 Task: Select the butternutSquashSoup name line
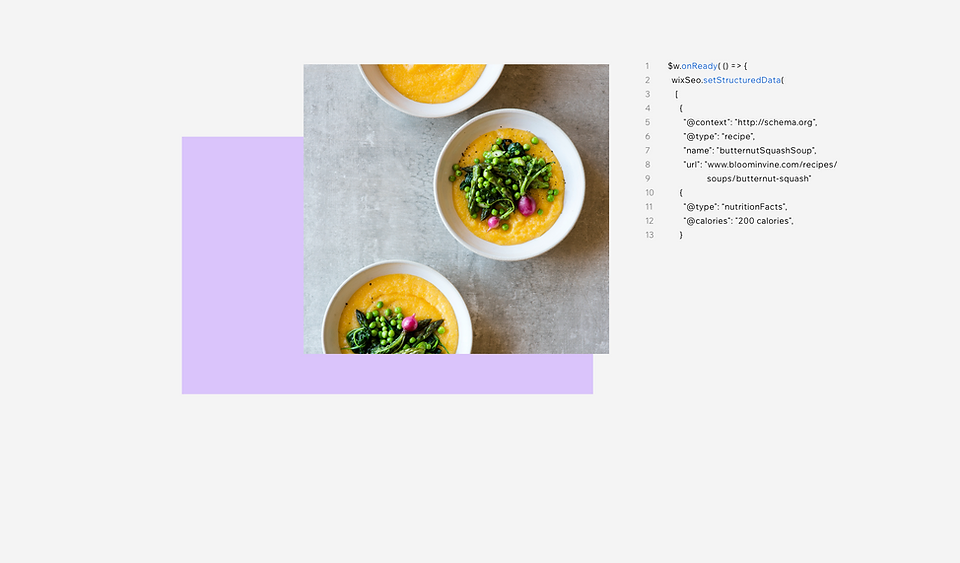tap(750, 151)
